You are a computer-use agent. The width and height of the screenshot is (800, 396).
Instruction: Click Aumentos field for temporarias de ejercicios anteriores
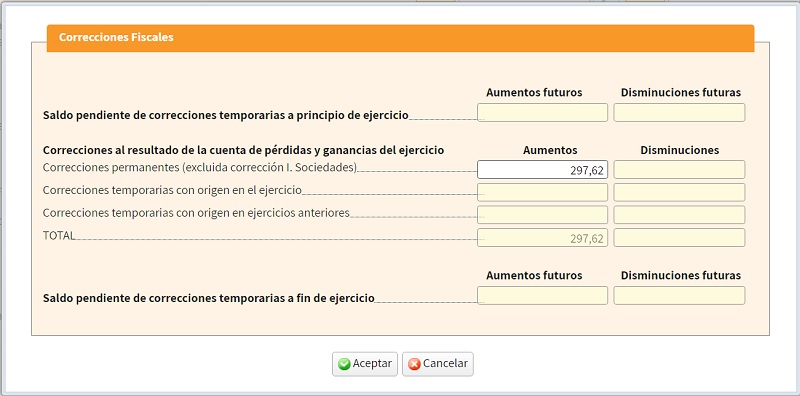(542, 215)
